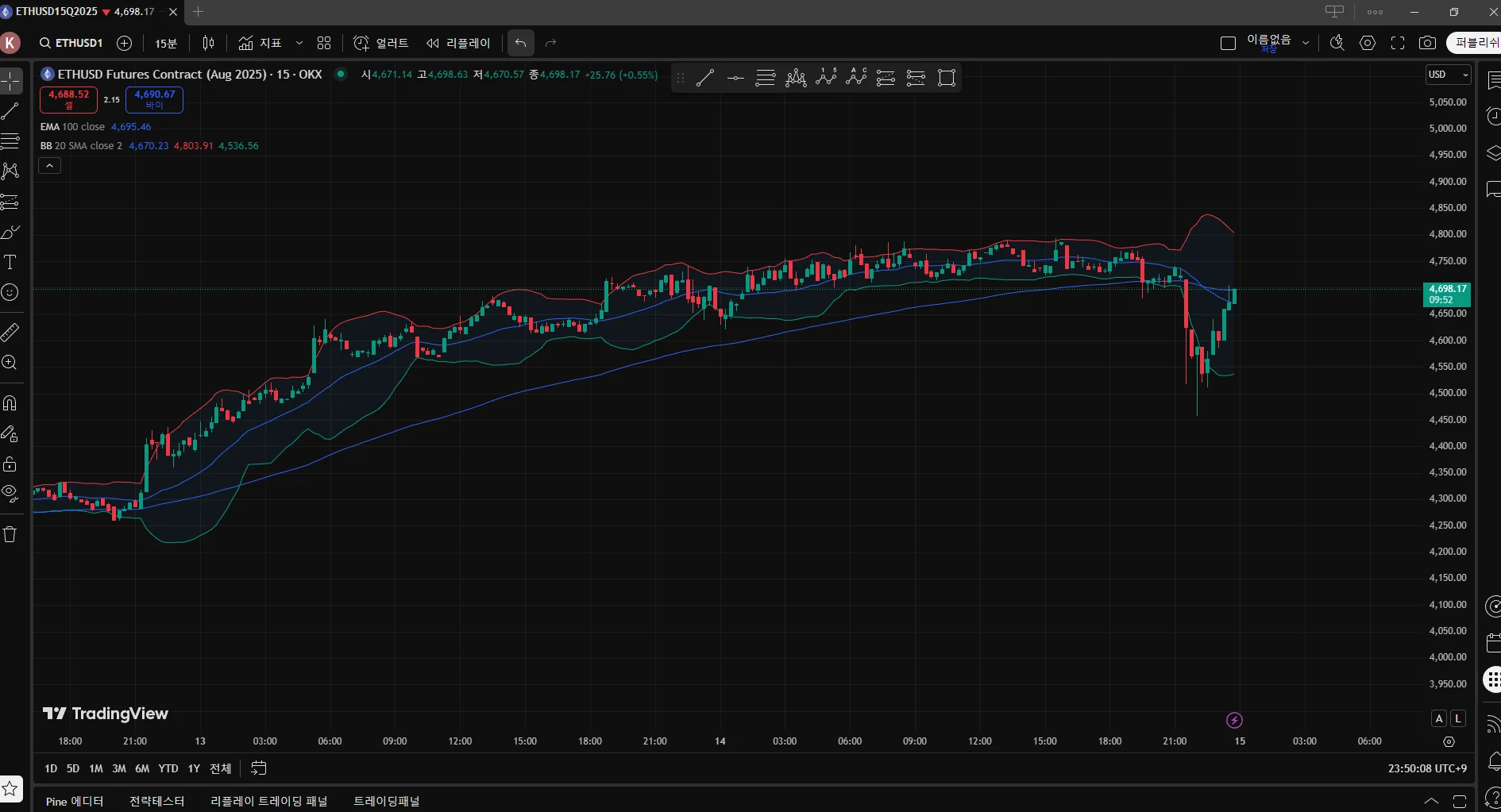1501x812 pixels.
Task: Collapse the indicator legend chevron
Action: [50, 166]
